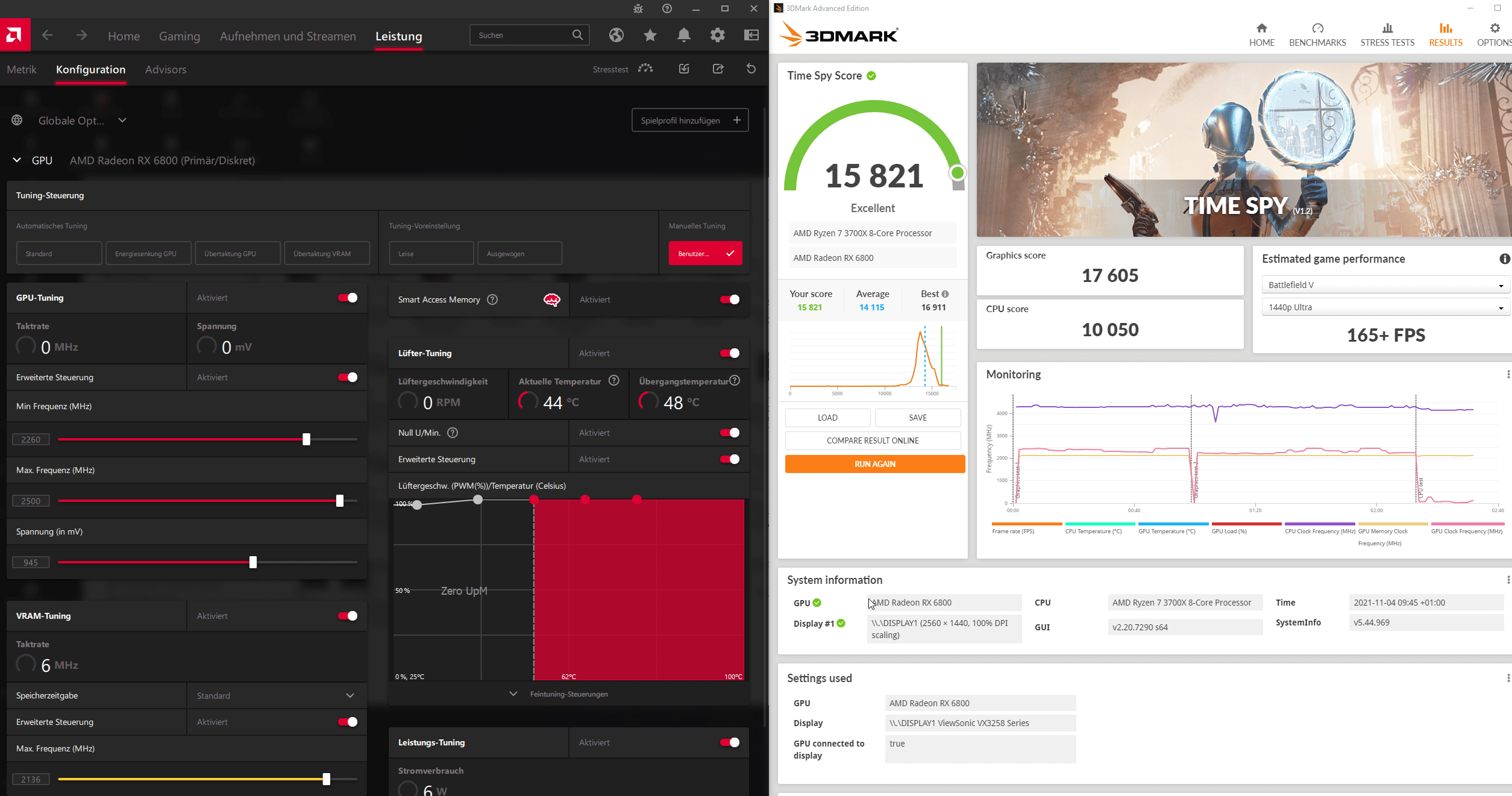1512x796 pixels.
Task: Turn off the Smart Access Memory toggle
Action: coord(729,299)
